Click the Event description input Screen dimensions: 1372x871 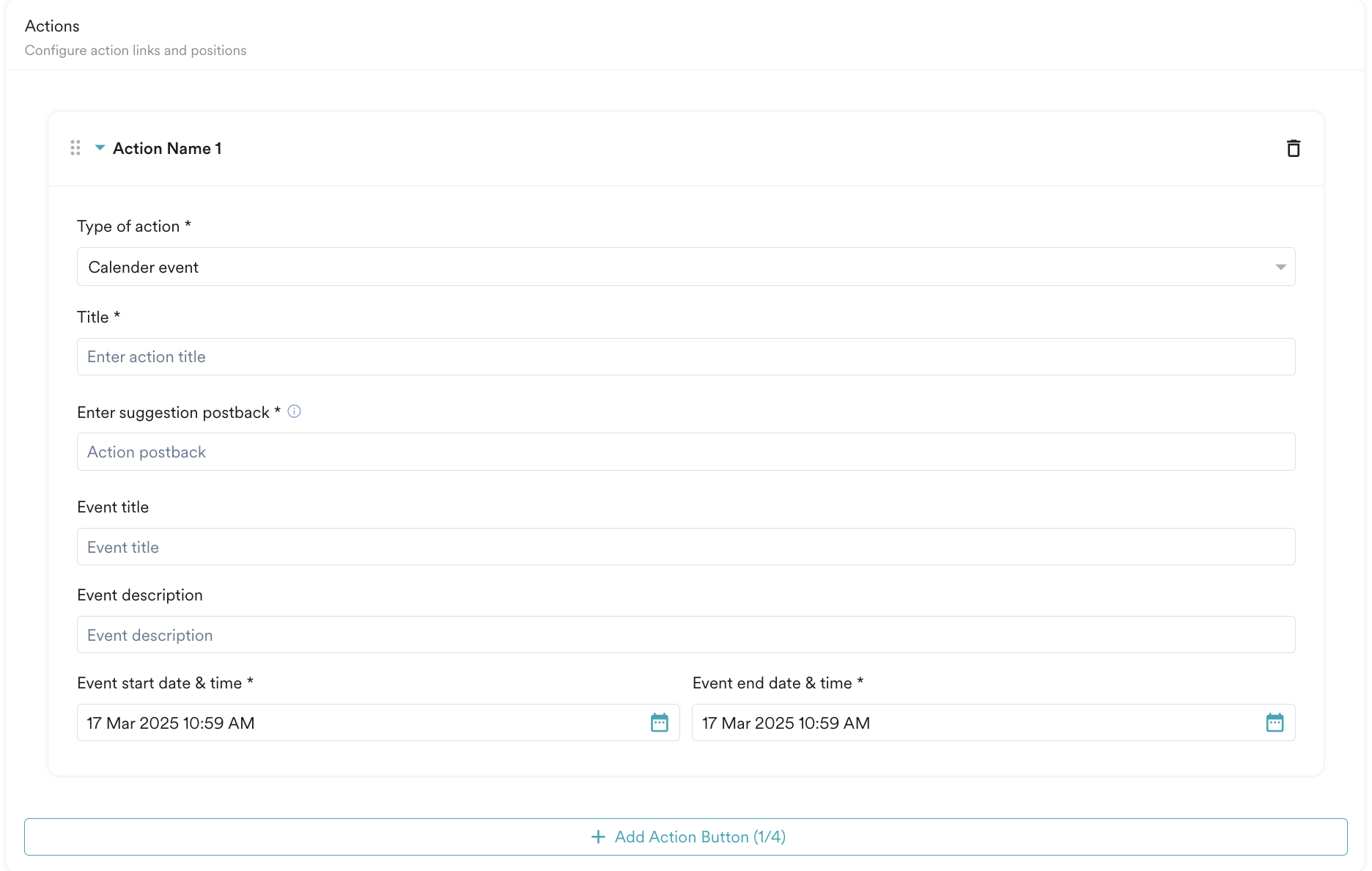[685, 635]
